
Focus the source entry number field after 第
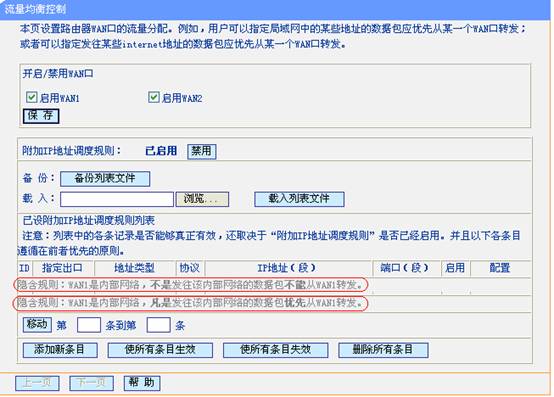[89, 325]
